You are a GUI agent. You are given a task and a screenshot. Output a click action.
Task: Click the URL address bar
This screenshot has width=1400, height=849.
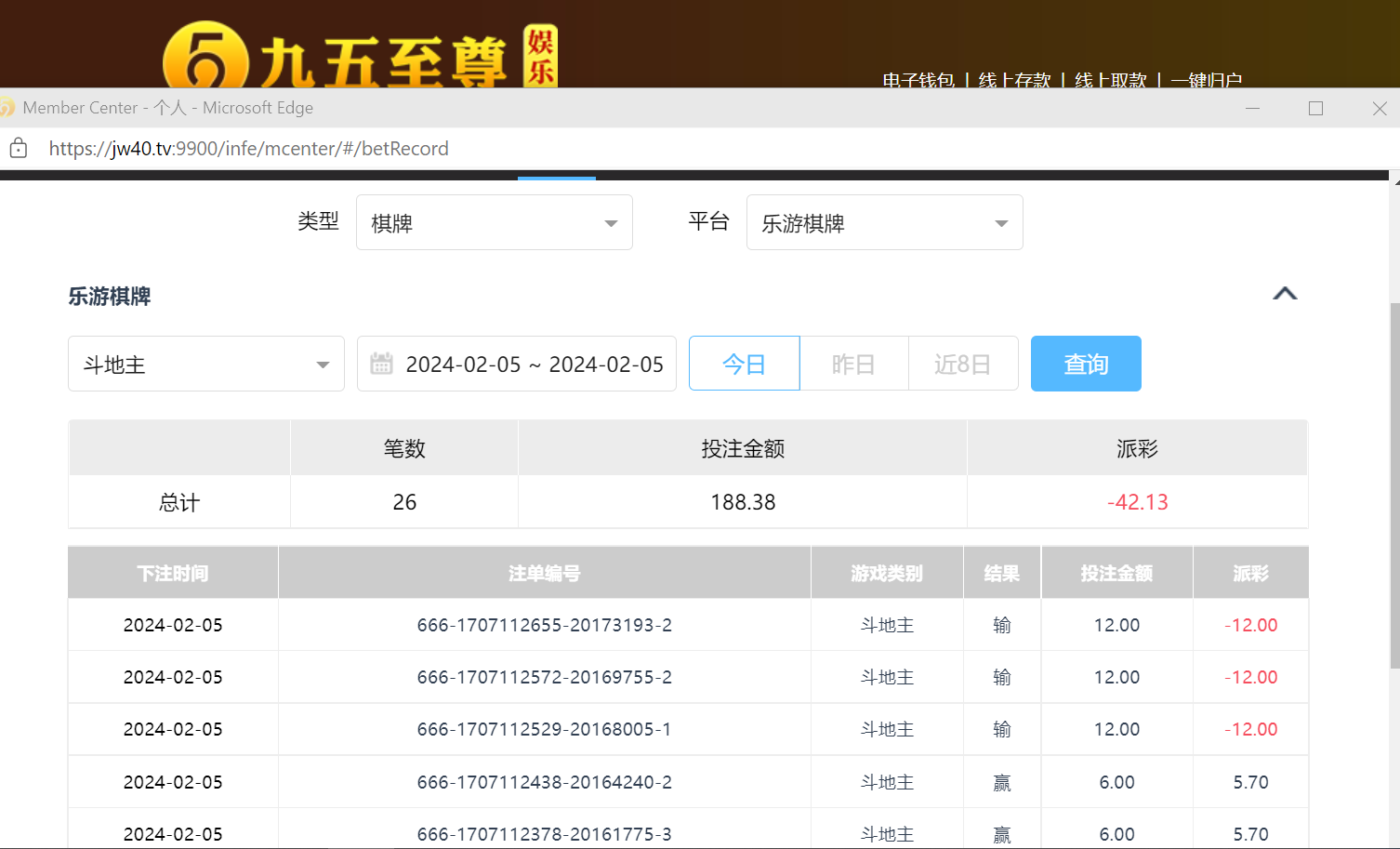click(248, 149)
